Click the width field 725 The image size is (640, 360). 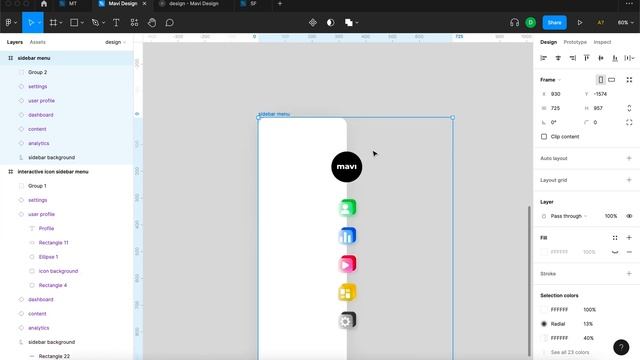[559, 108]
